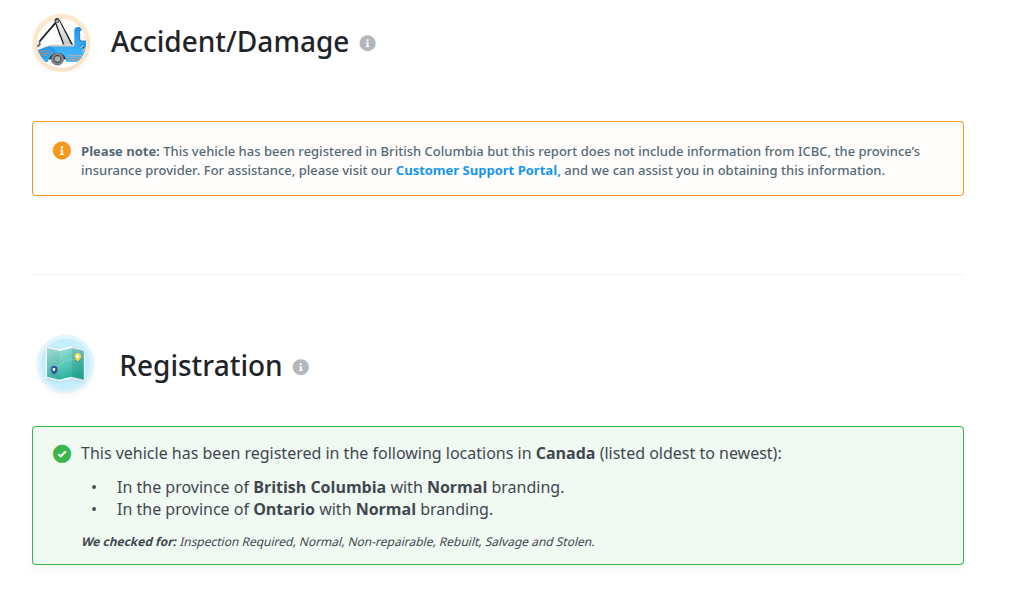This screenshot has width=1024, height=599.
Task: Click the green checkmark icon in registration box
Action: point(62,454)
